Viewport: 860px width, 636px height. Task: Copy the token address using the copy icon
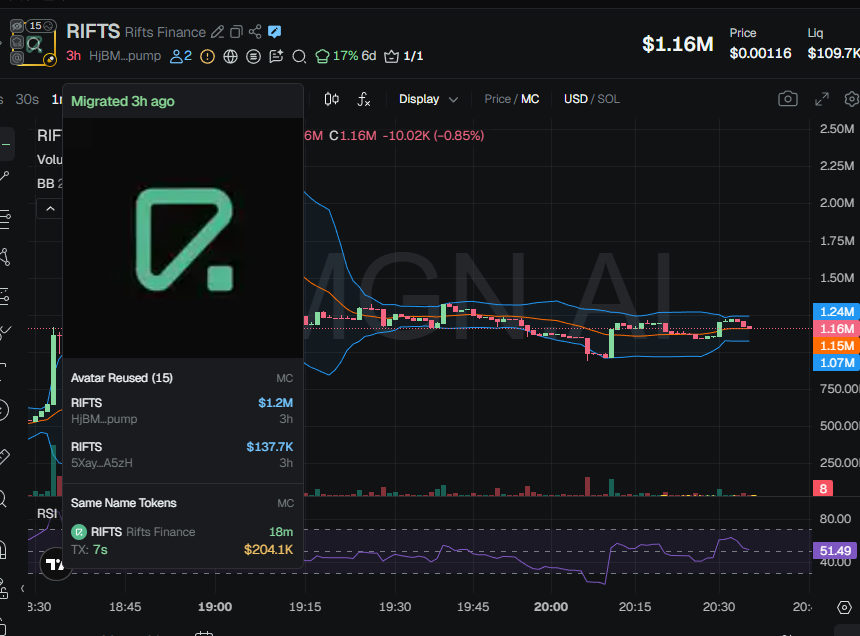[x=236, y=32]
